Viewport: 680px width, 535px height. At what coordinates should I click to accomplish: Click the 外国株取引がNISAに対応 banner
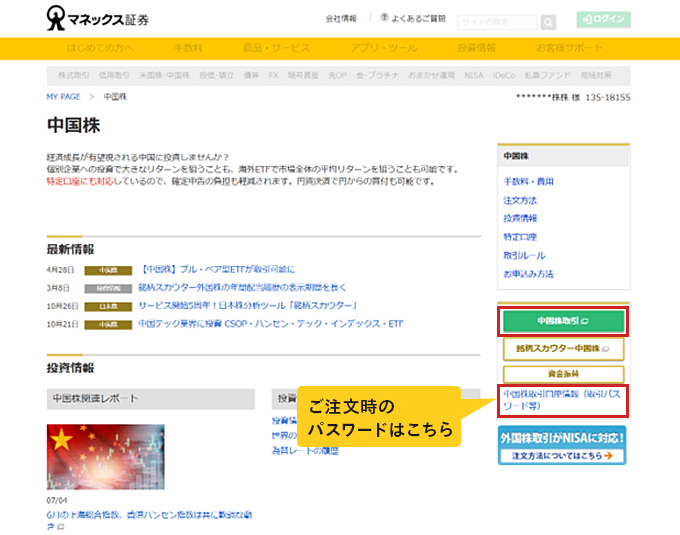point(561,446)
